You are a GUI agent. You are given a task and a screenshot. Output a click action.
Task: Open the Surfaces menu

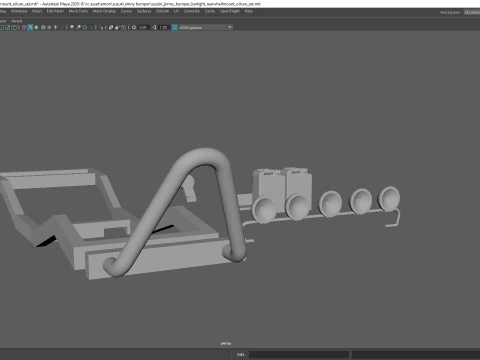pyautogui.click(x=144, y=11)
